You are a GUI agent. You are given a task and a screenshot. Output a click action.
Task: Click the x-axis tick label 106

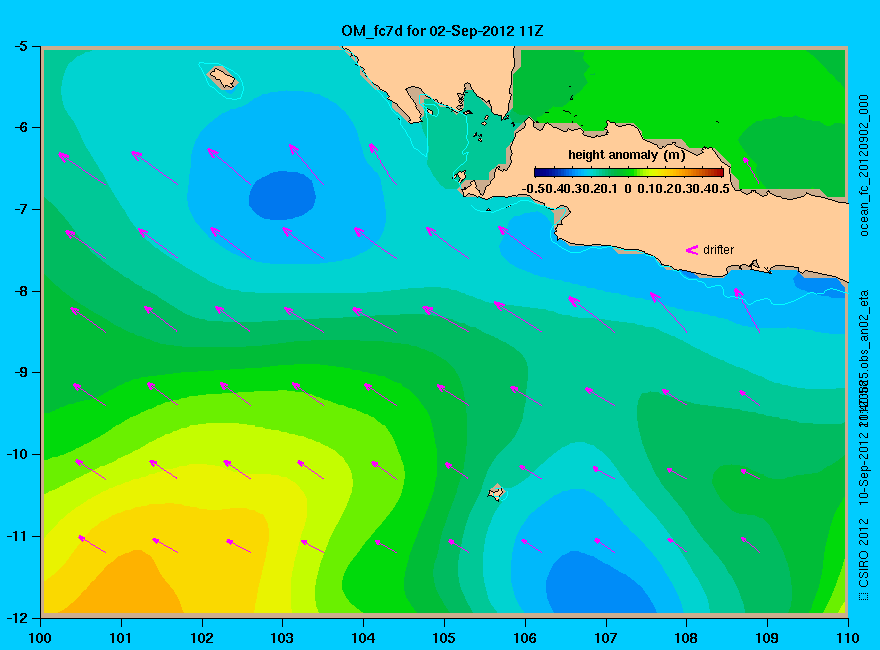point(525,638)
